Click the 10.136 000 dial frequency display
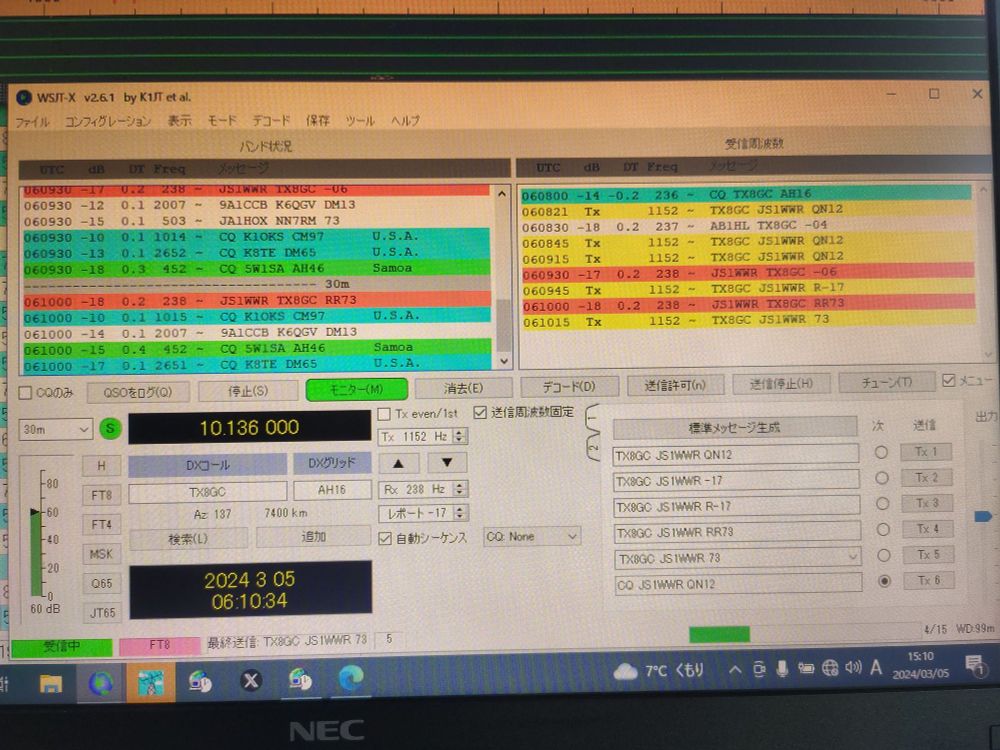The width and height of the screenshot is (1000, 750). point(249,427)
